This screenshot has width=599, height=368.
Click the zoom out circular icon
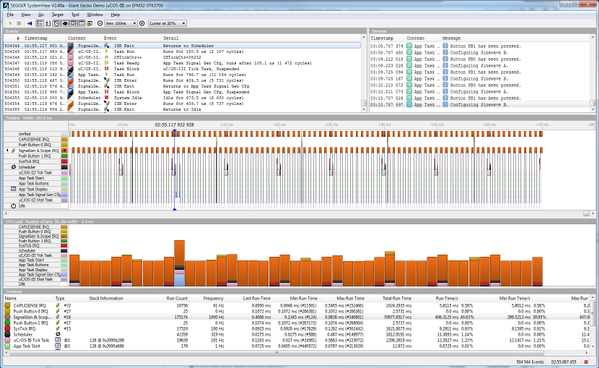click(x=100, y=23)
